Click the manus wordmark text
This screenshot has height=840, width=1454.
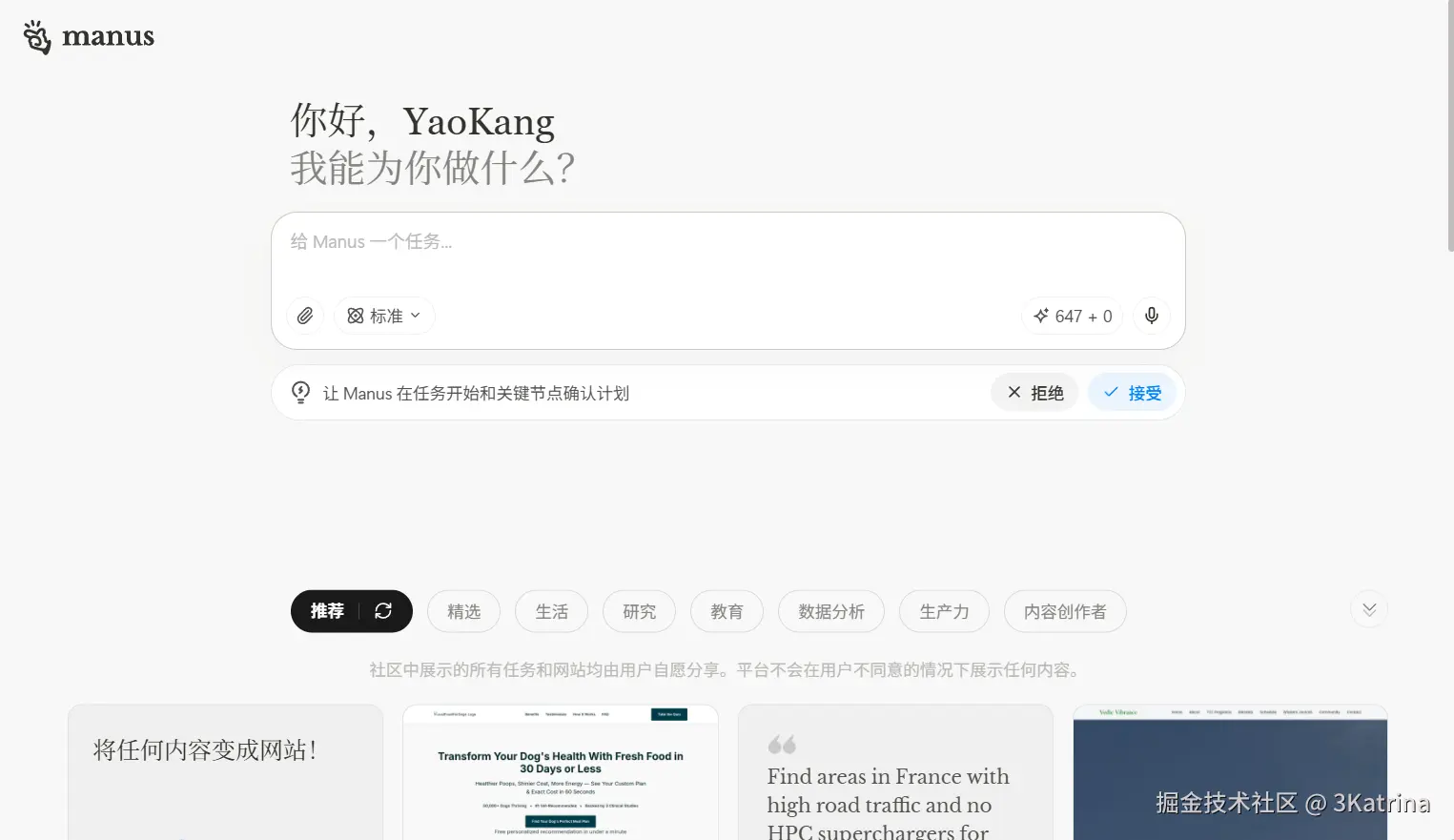(108, 36)
